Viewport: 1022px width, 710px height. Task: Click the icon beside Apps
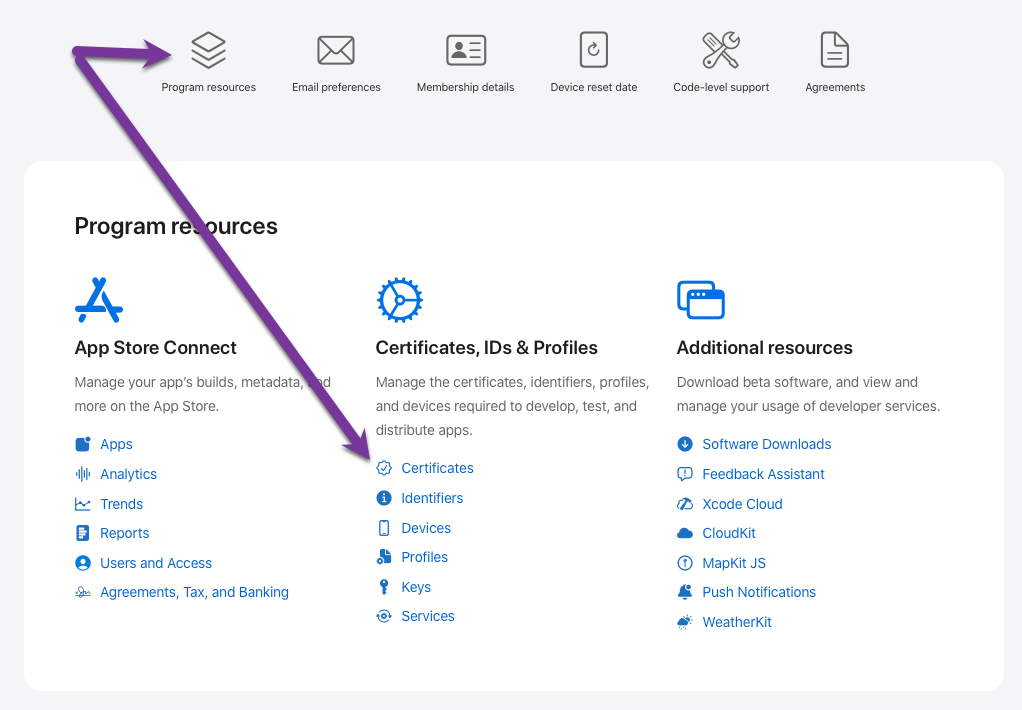pyautogui.click(x=83, y=444)
